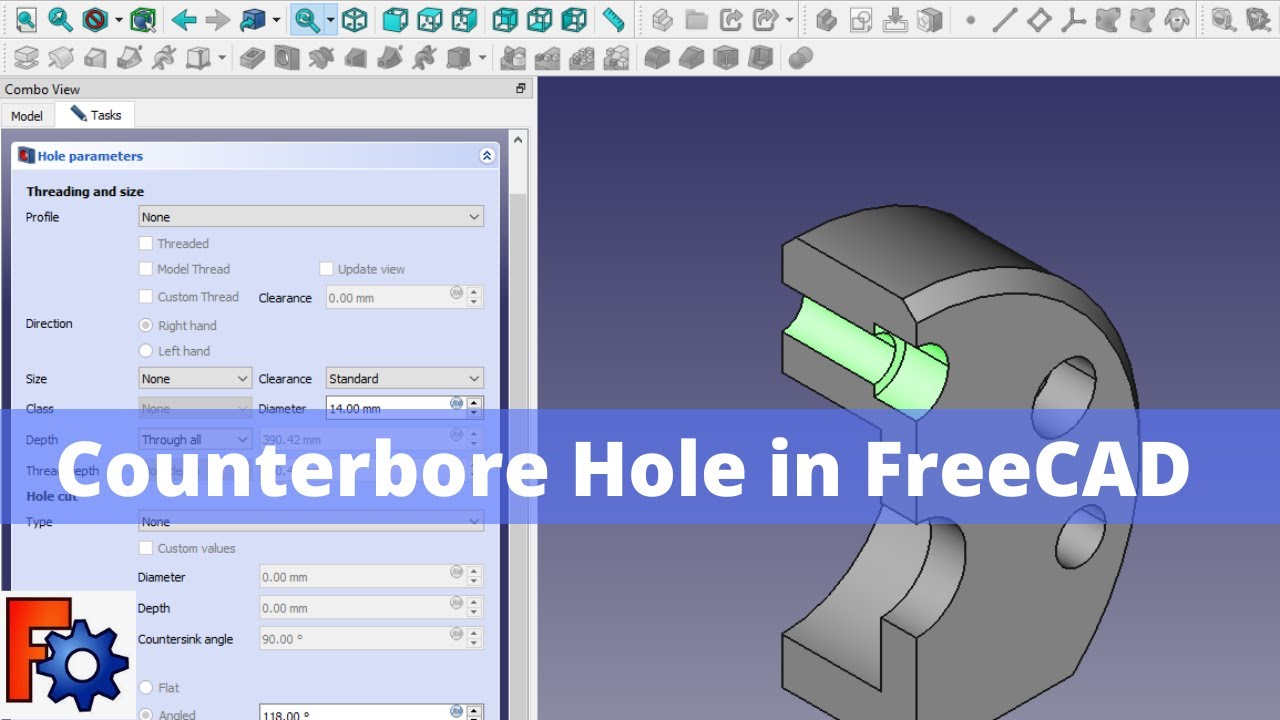This screenshot has width=1280, height=720.
Task: Undock the Combo View panel
Action: (521, 89)
